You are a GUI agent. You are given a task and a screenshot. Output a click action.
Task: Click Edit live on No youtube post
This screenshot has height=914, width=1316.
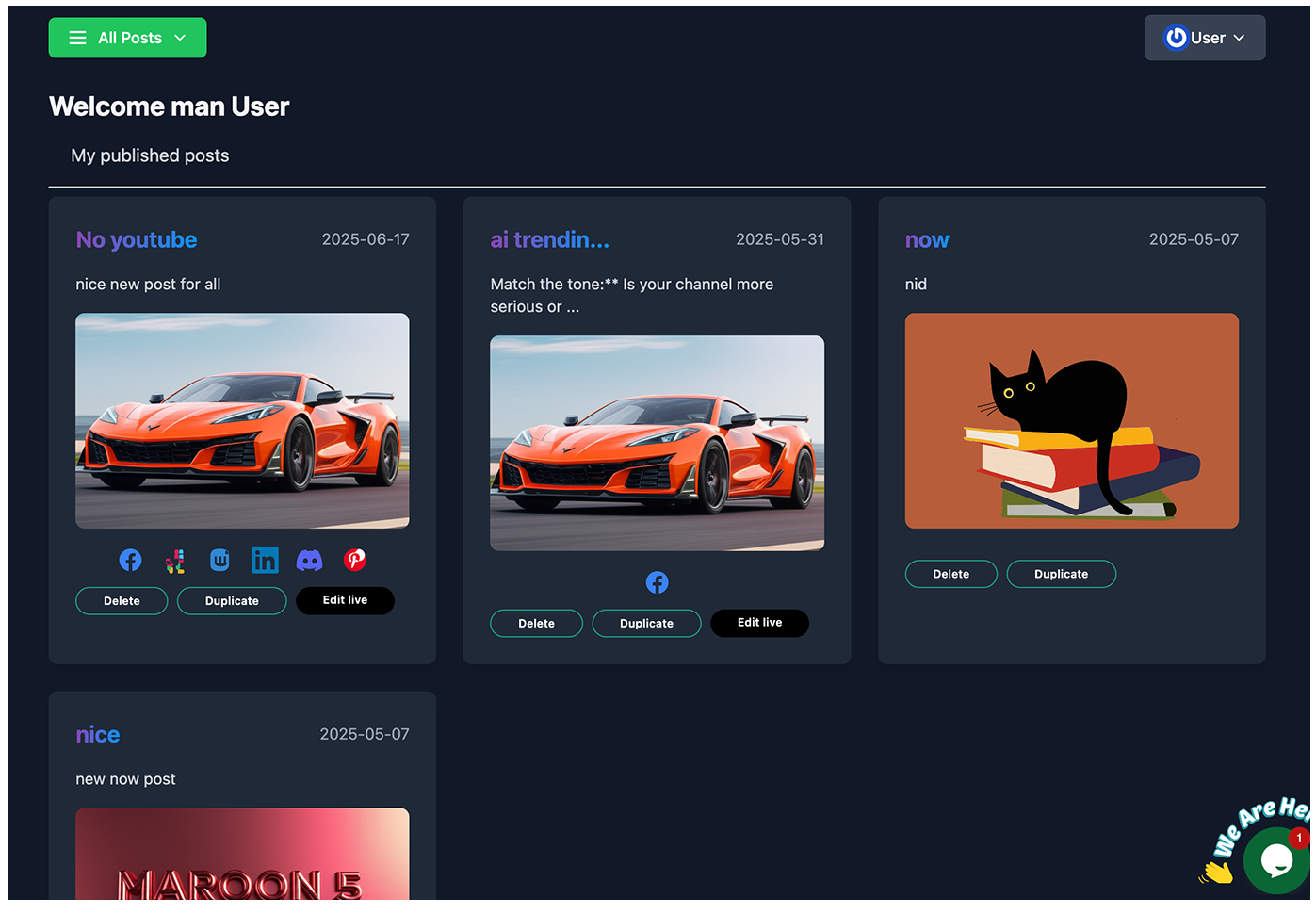[x=345, y=600]
